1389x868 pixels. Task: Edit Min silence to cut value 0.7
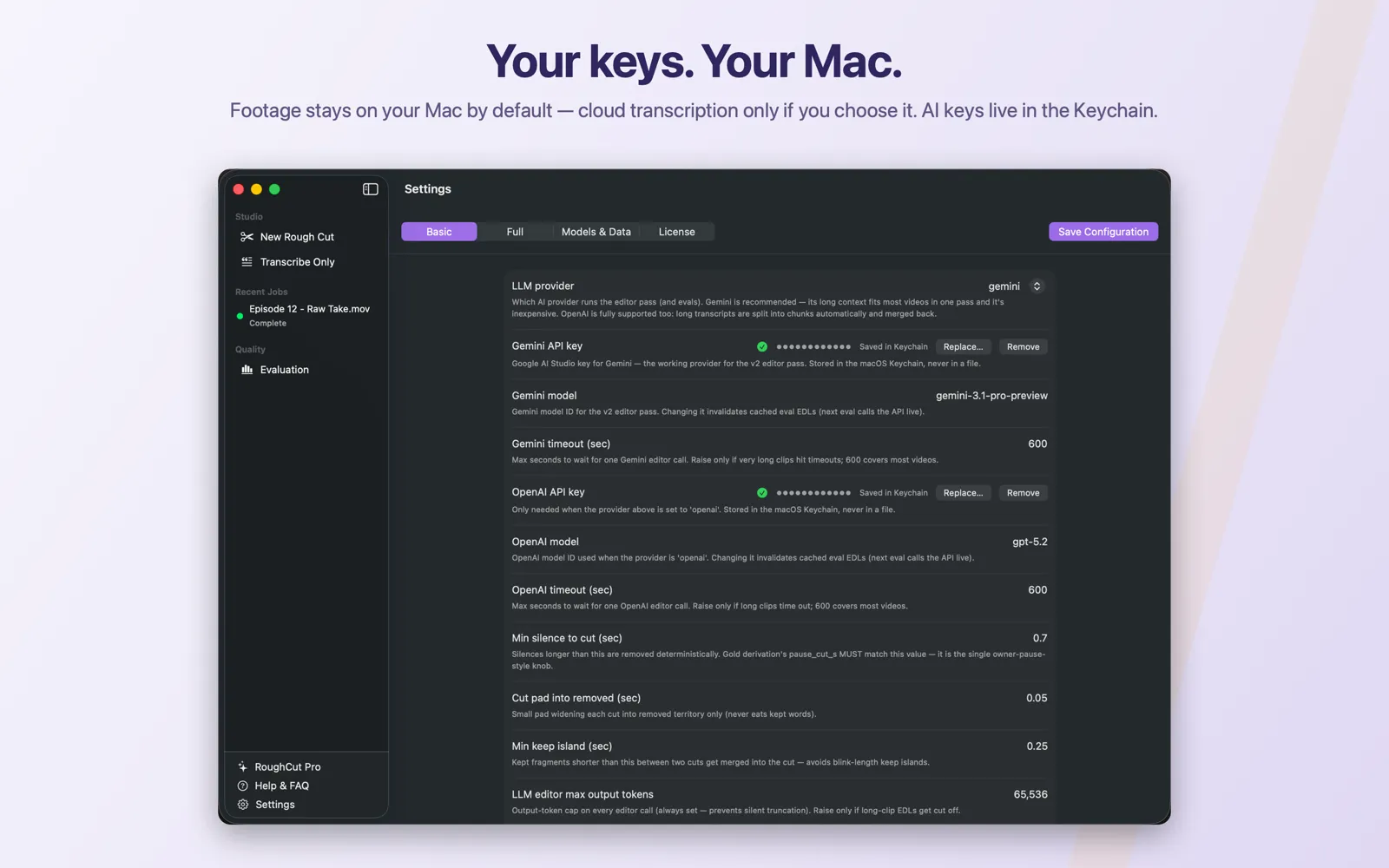point(1040,638)
